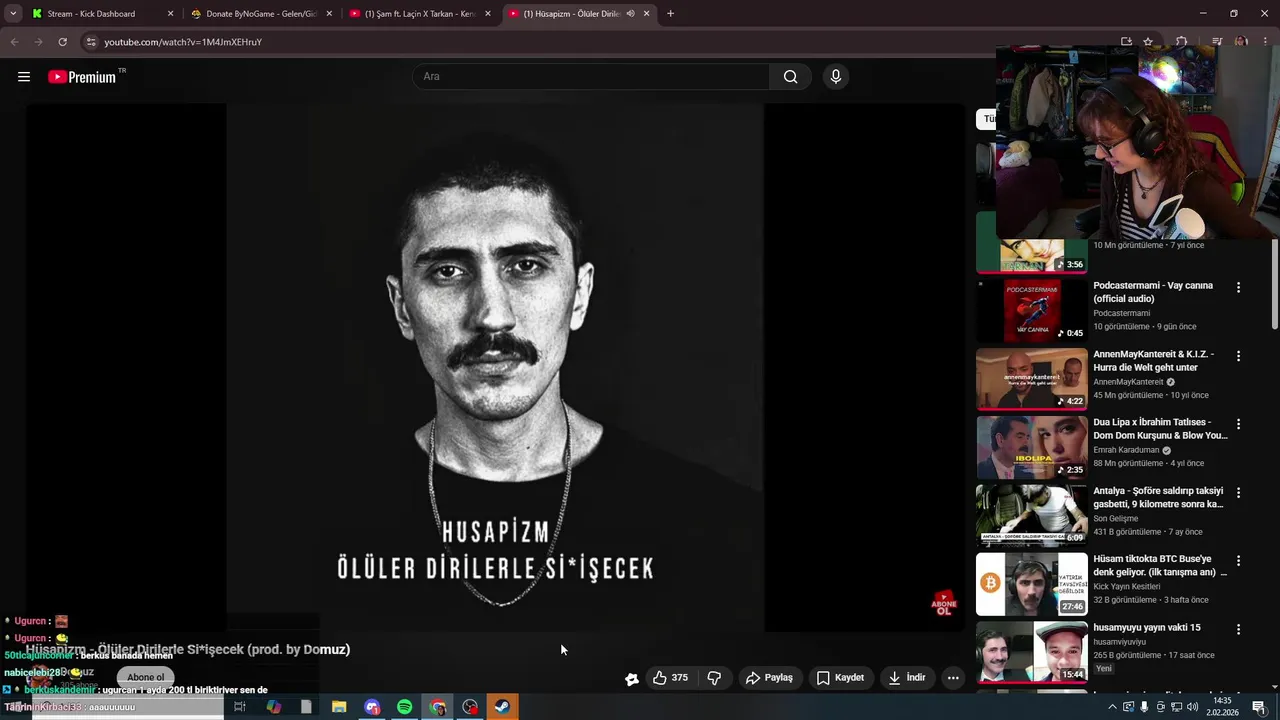
Task: Open Dua Lipa x İbrahim Tatlıses video
Action: 1160,429
